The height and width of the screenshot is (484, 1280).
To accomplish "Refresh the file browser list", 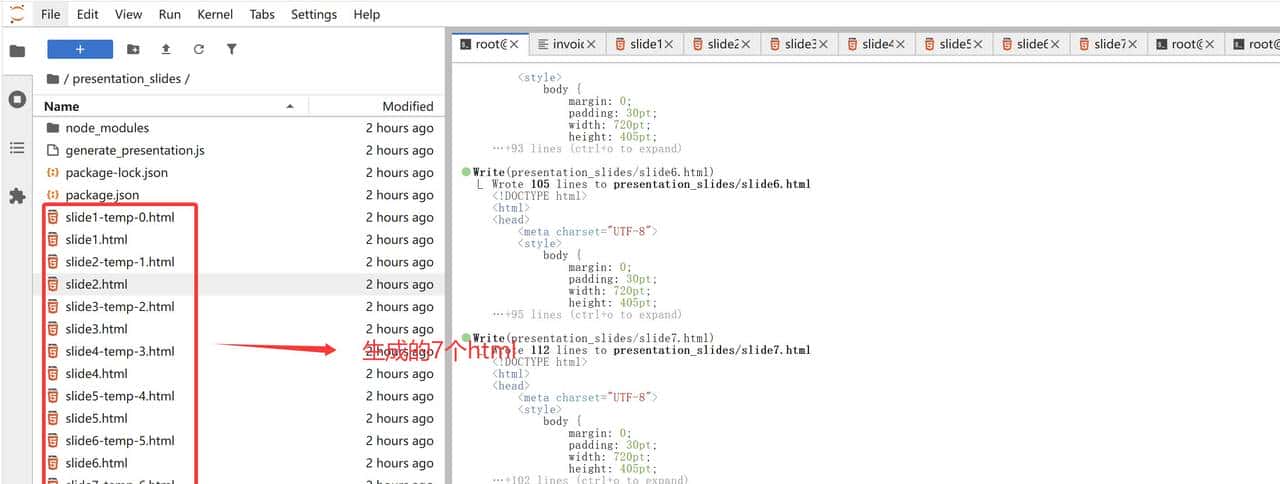I will (199, 49).
